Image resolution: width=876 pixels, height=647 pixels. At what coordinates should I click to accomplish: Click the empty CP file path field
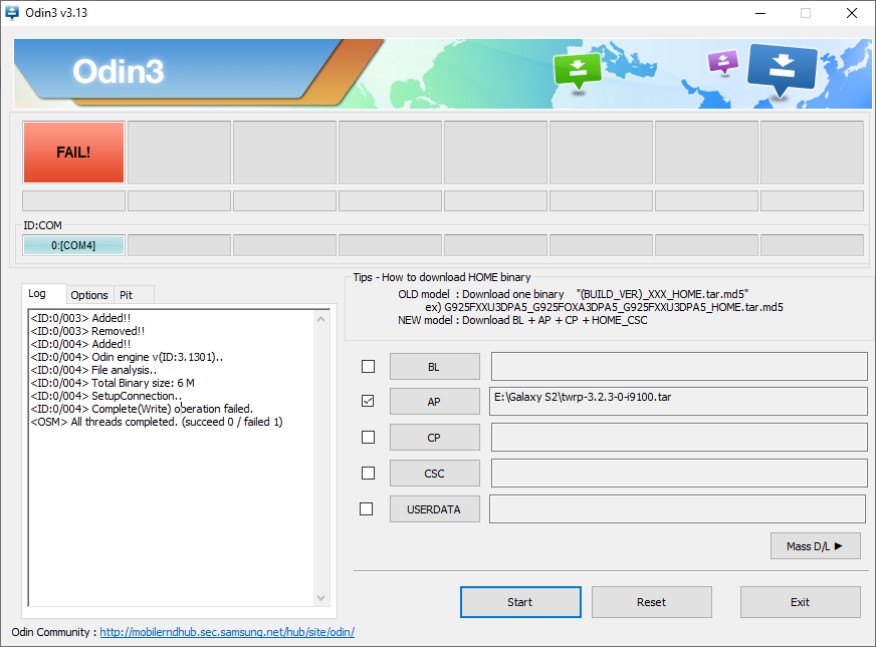679,437
